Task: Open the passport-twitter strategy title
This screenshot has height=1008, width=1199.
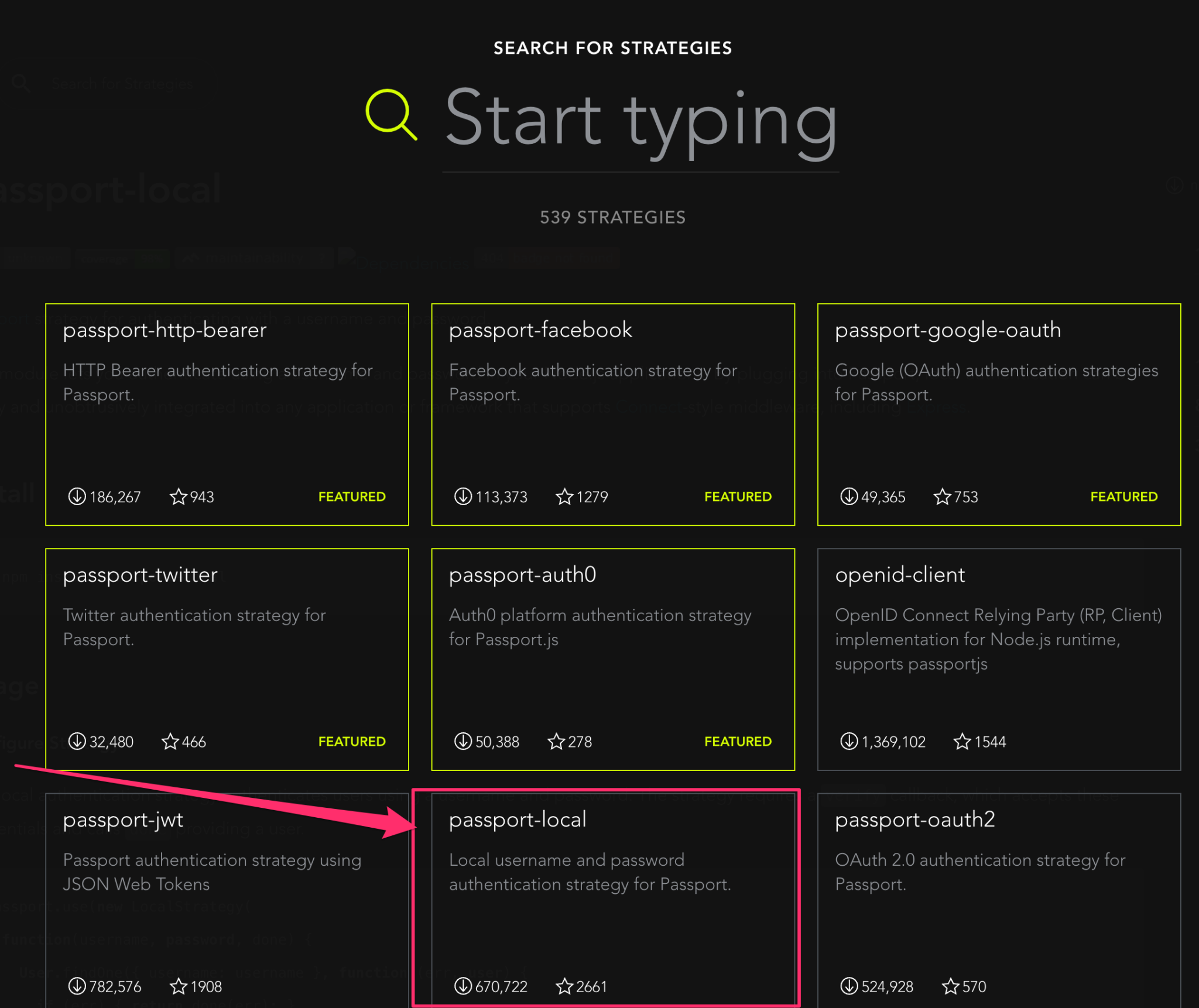Action: click(140, 575)
